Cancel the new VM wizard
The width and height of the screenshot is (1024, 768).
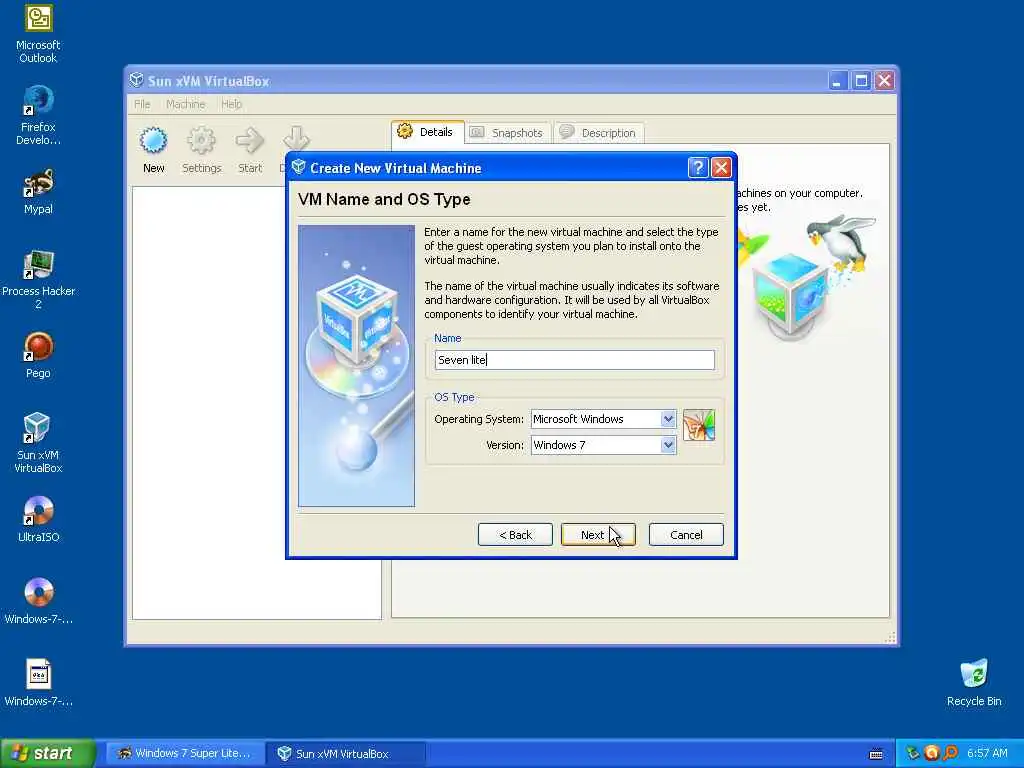point(686,535)
